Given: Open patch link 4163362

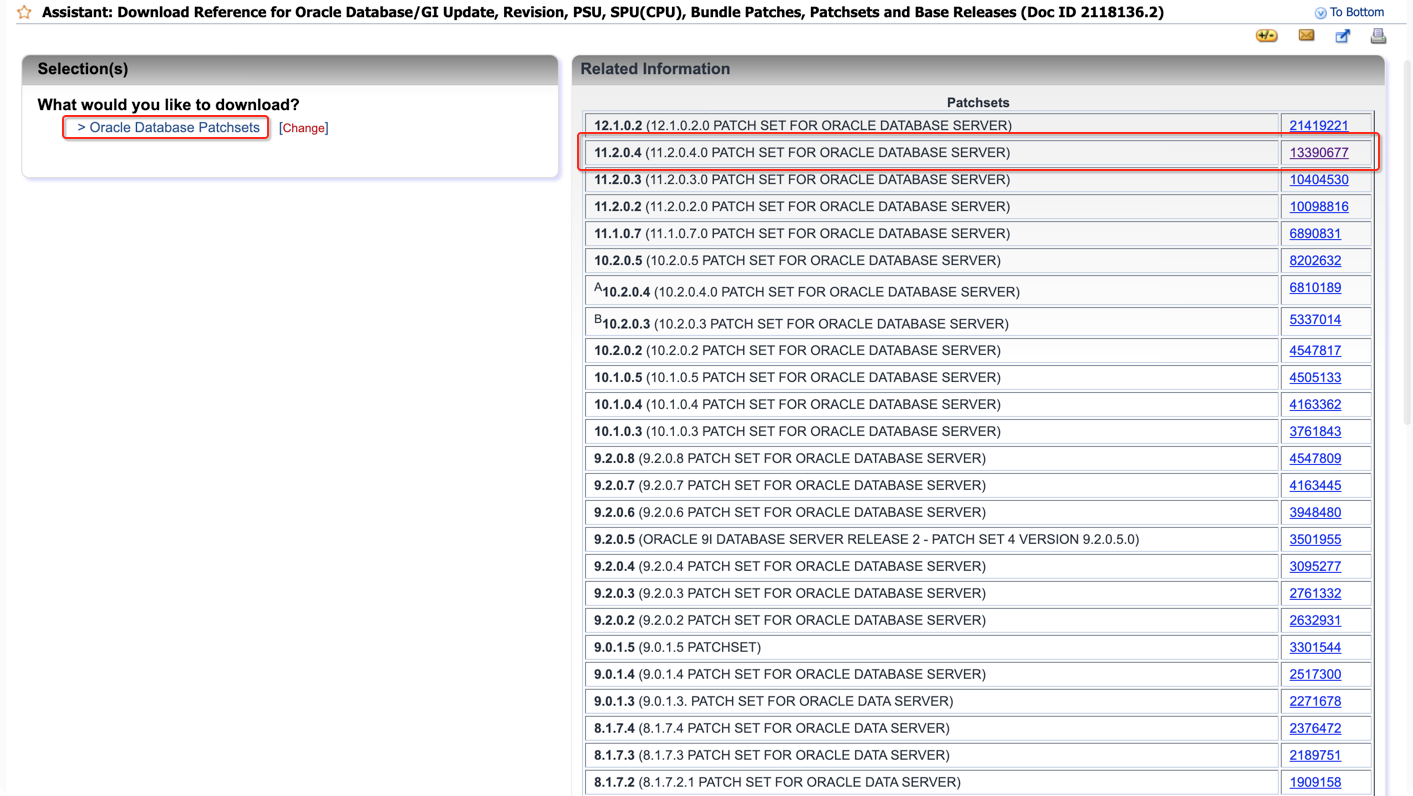Looking at the screenshot, I should [x=1315, y=404].
